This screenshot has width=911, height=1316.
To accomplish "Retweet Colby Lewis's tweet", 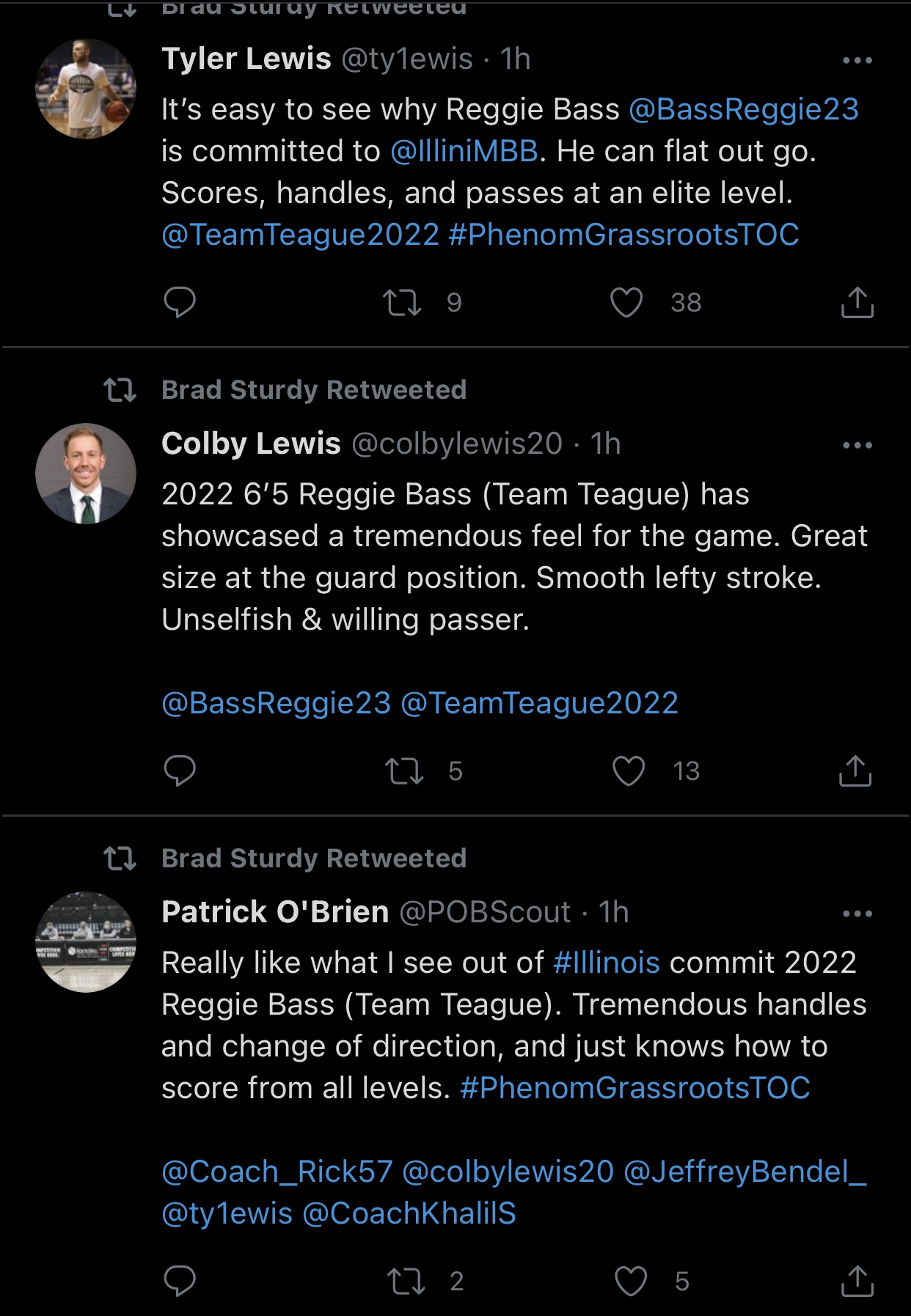I will pos(404,771).
